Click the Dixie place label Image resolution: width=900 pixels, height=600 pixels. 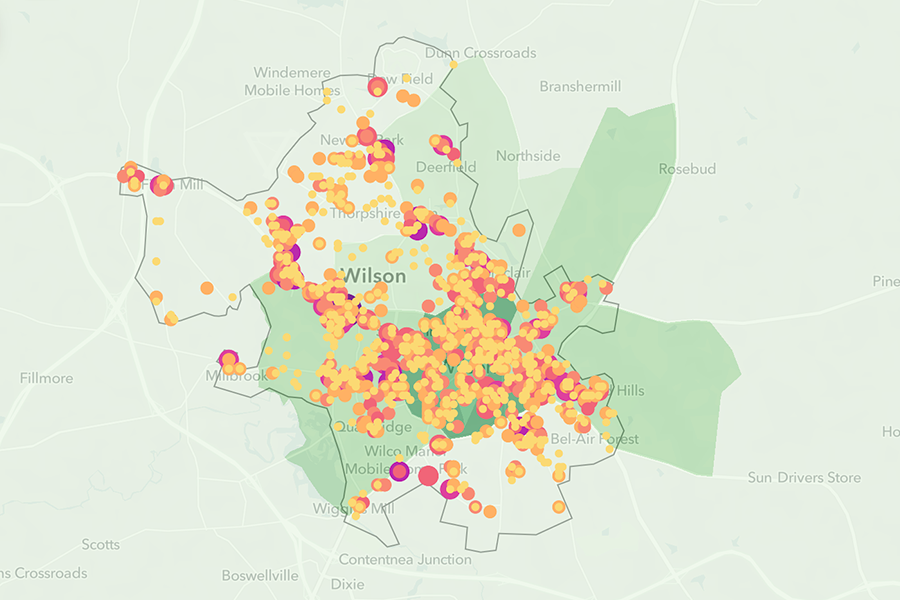pos(347,583)
